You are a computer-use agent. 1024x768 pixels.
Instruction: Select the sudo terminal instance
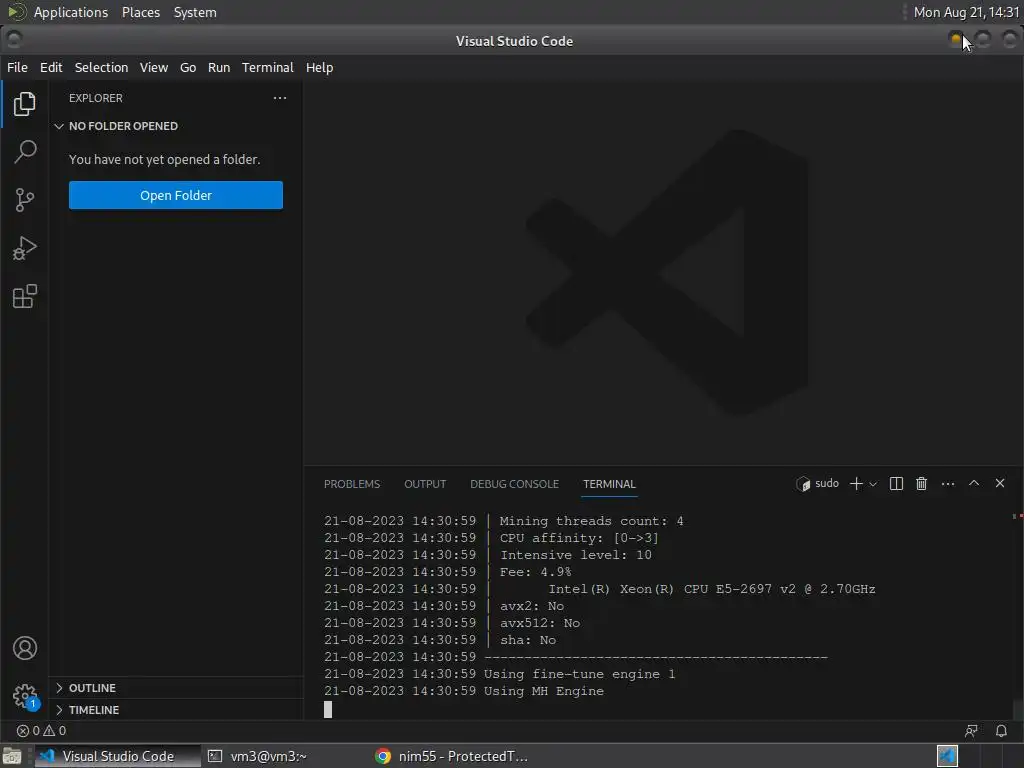point(817,483)
